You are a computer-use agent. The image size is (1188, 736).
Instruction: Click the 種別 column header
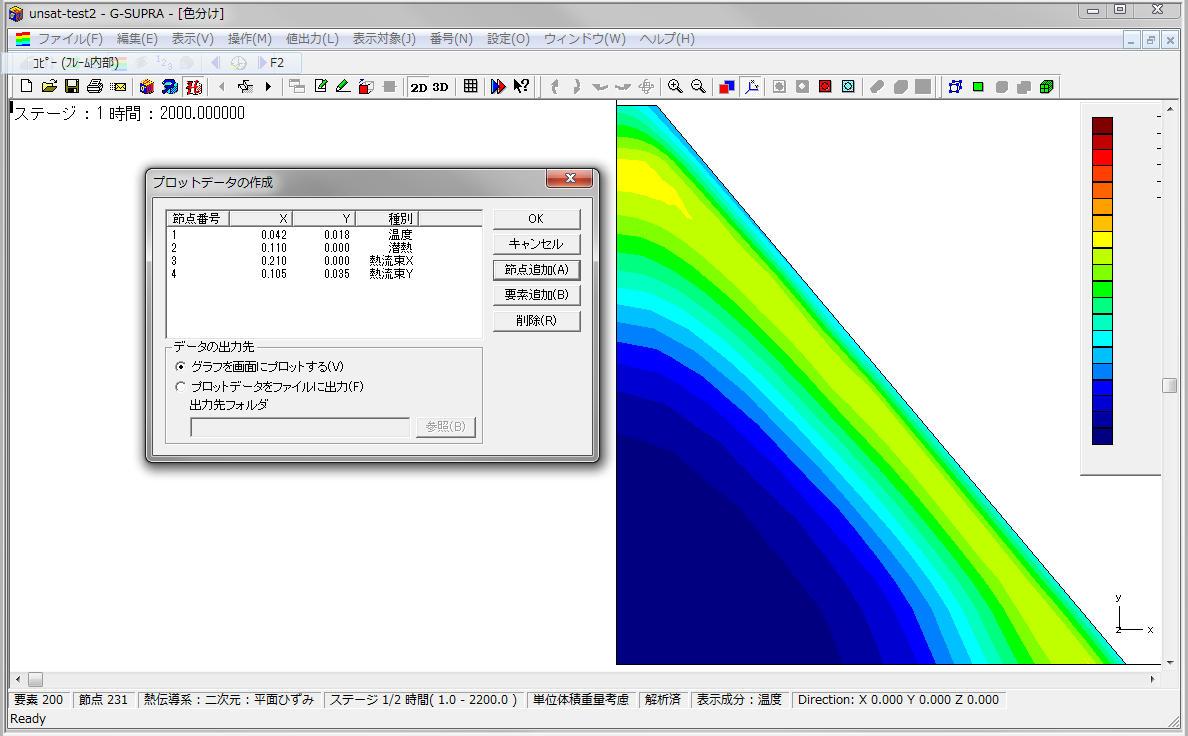(x=386, y=218)
